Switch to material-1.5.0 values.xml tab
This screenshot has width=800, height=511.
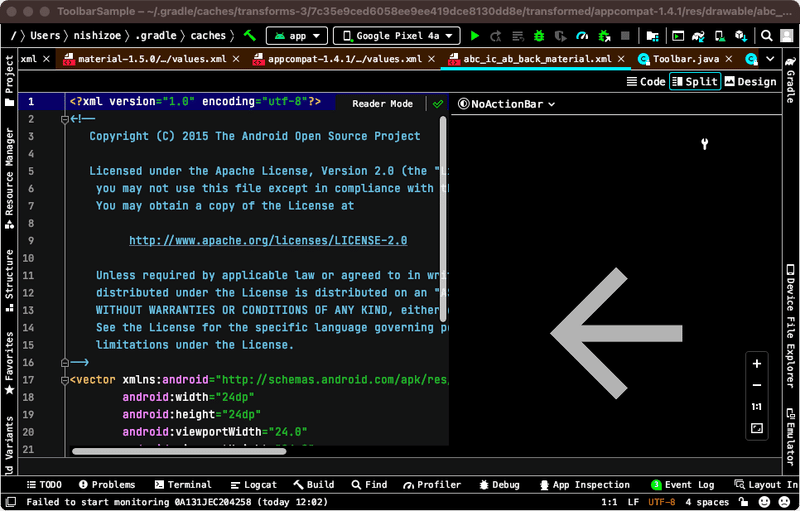[152, 59]
